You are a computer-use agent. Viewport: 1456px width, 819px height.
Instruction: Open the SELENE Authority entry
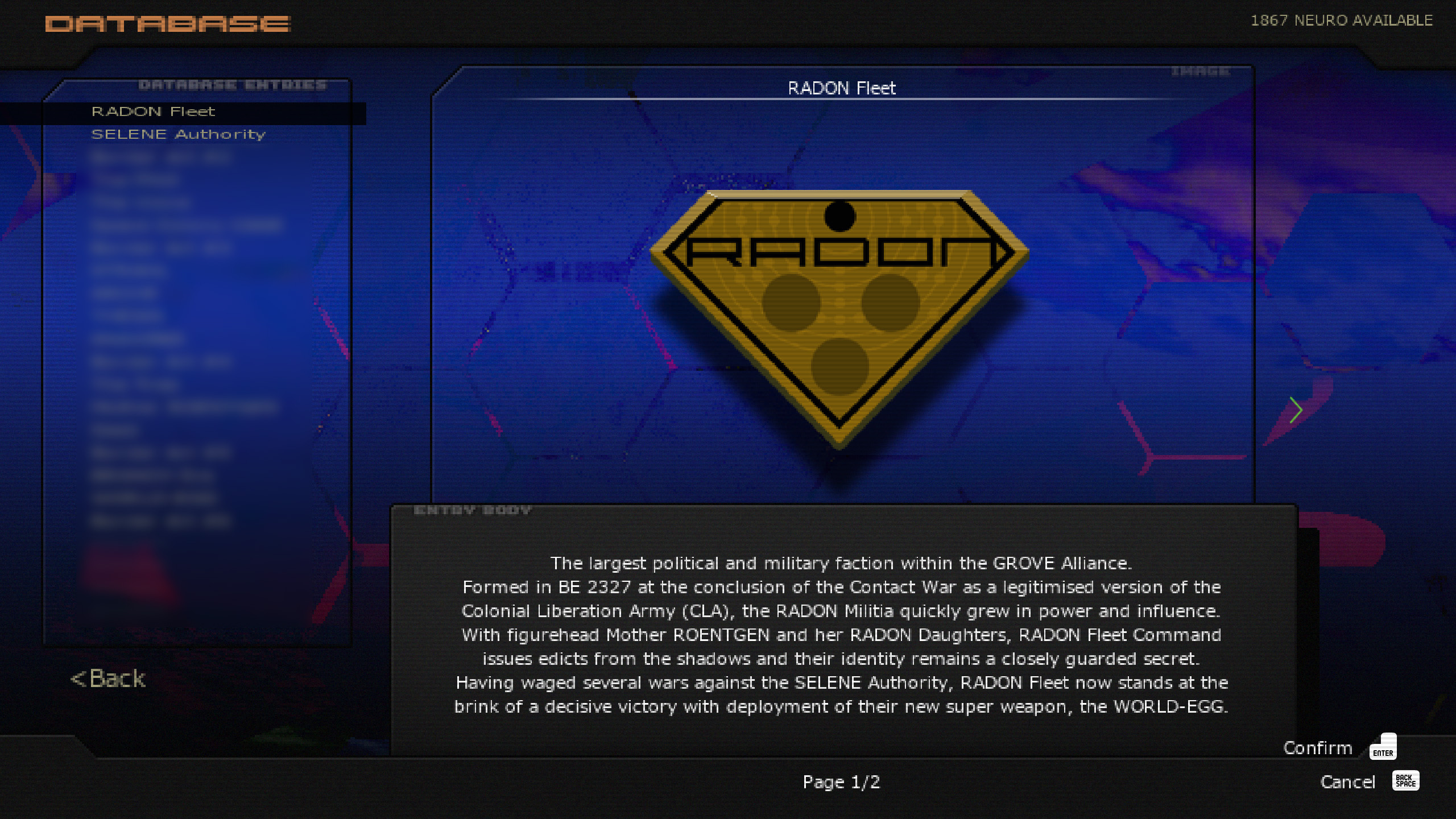[178, 134]
